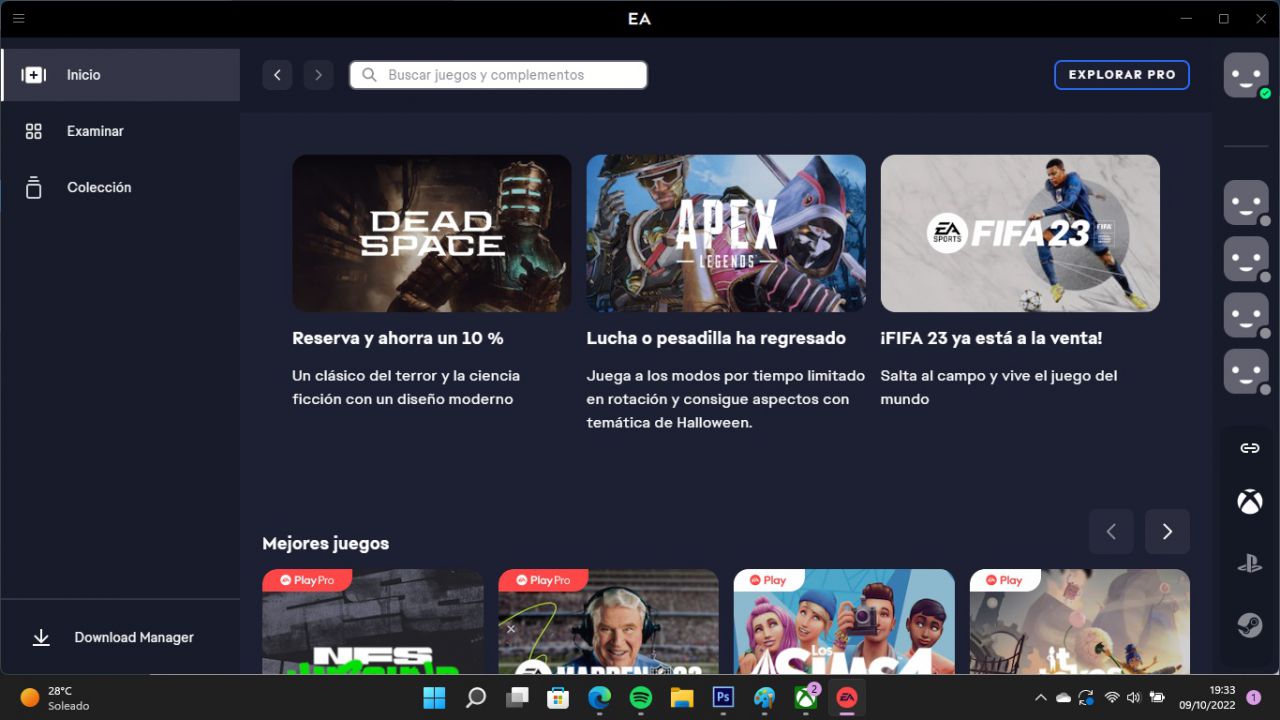Open the Colección section icon
Screen dimensions: 1280x720
(33, 187)
